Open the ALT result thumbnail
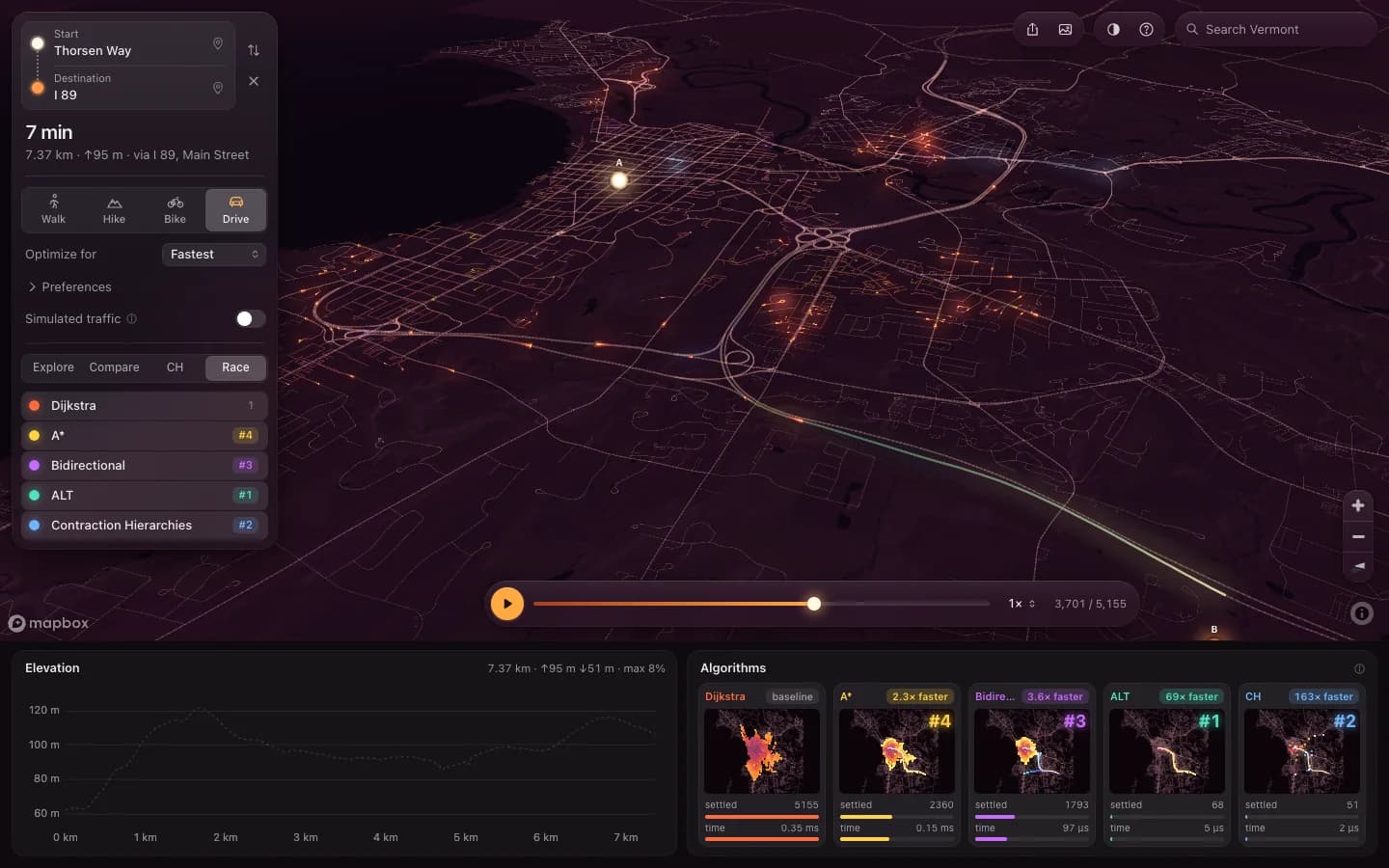The image size is (1389, 868). 1167,751
